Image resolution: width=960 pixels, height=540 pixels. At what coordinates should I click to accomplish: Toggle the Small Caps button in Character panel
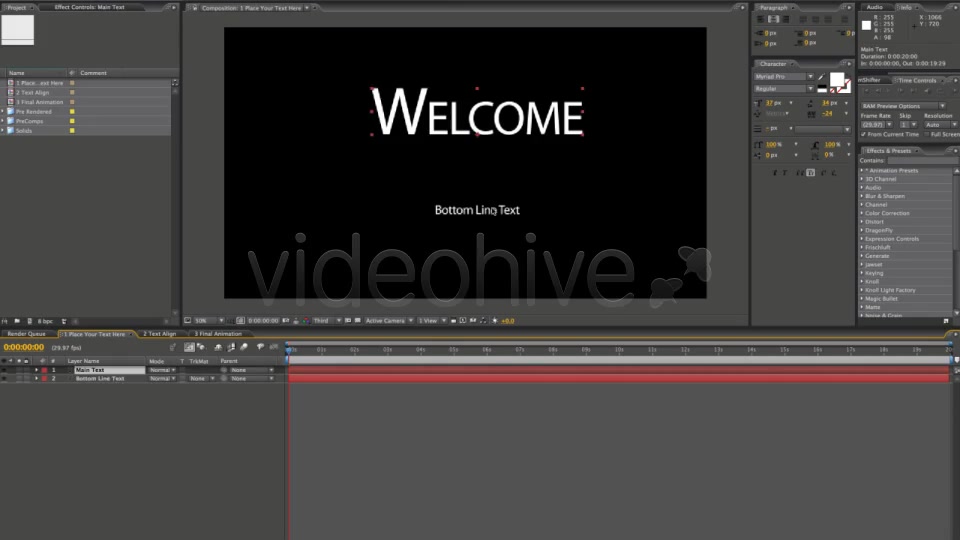pyautogui.click(x=811, y=173)
